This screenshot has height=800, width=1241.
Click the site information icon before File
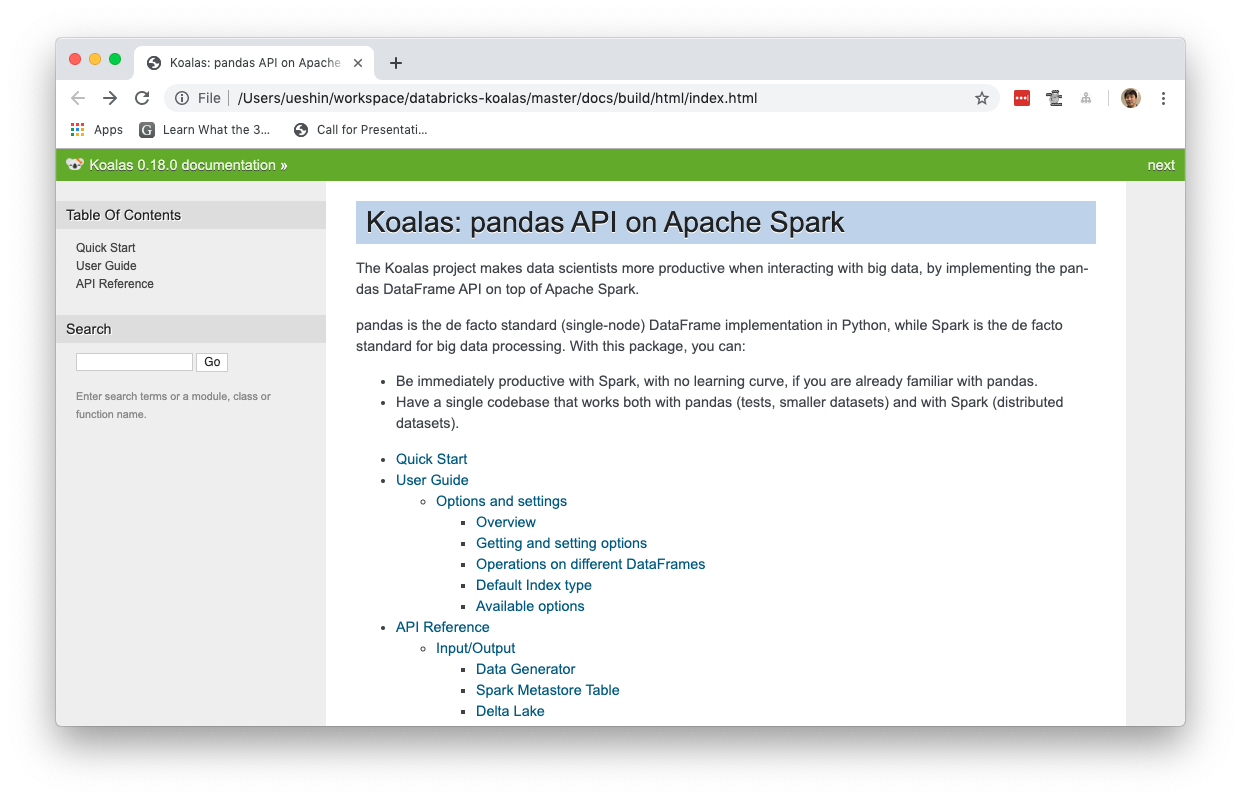click(x=182, y=98)
